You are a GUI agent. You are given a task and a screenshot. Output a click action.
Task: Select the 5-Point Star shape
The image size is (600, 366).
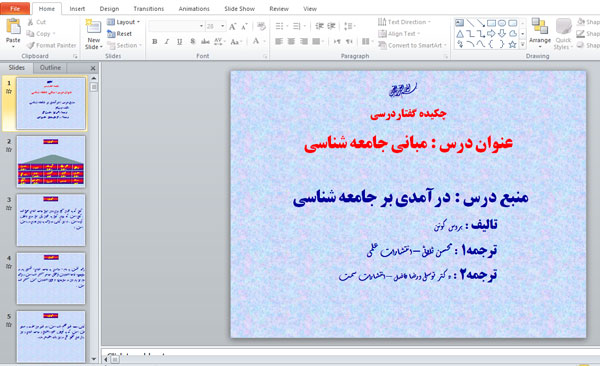point(513,44)
